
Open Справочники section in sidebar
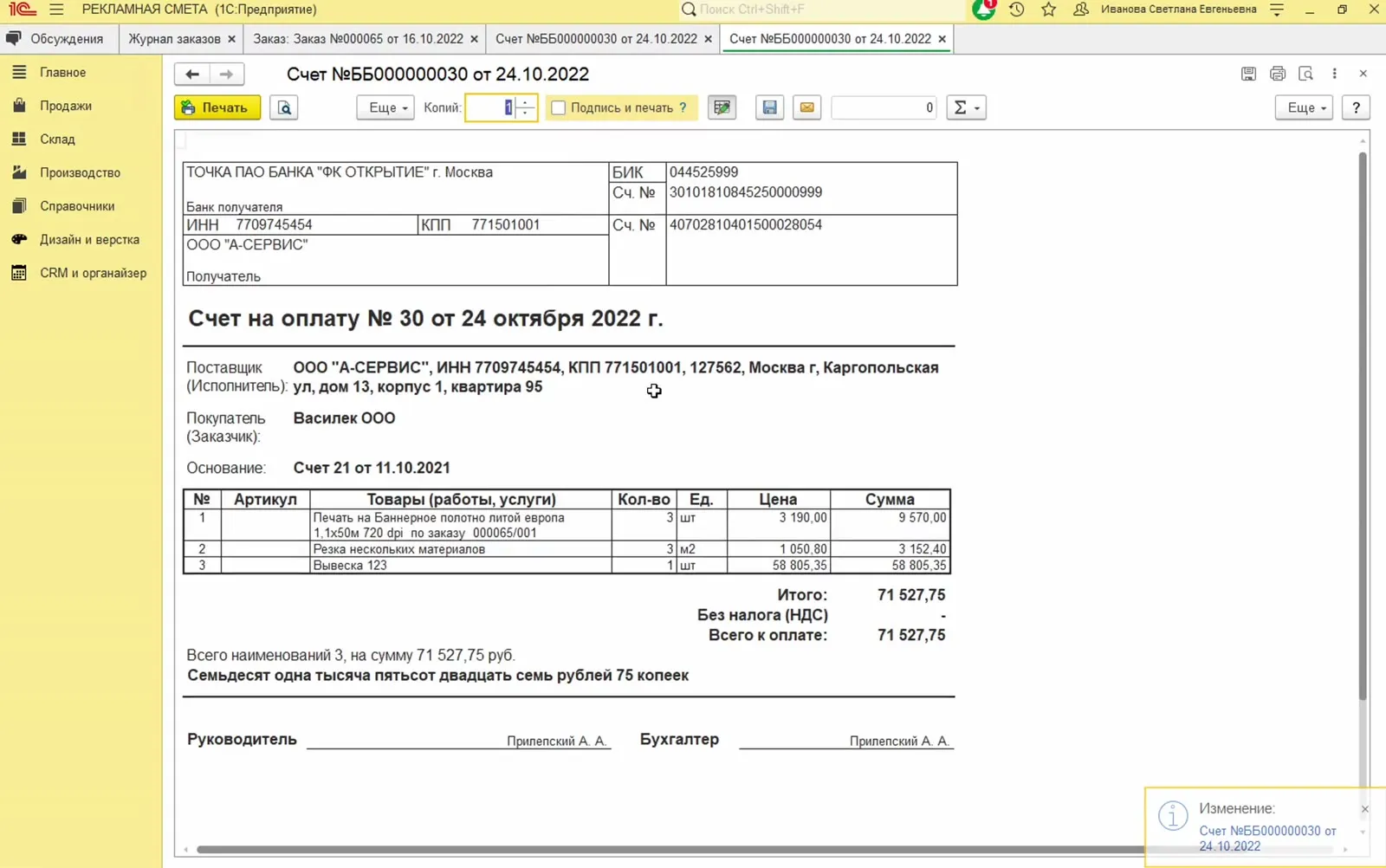tap(77, 206)
